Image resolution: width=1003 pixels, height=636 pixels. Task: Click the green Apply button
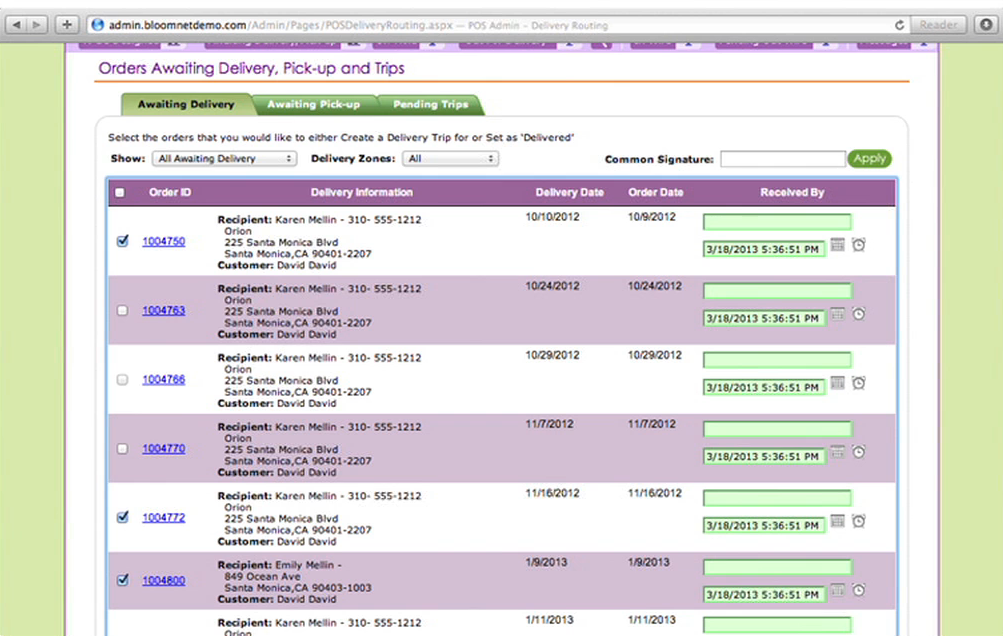(x=869, y=159)
